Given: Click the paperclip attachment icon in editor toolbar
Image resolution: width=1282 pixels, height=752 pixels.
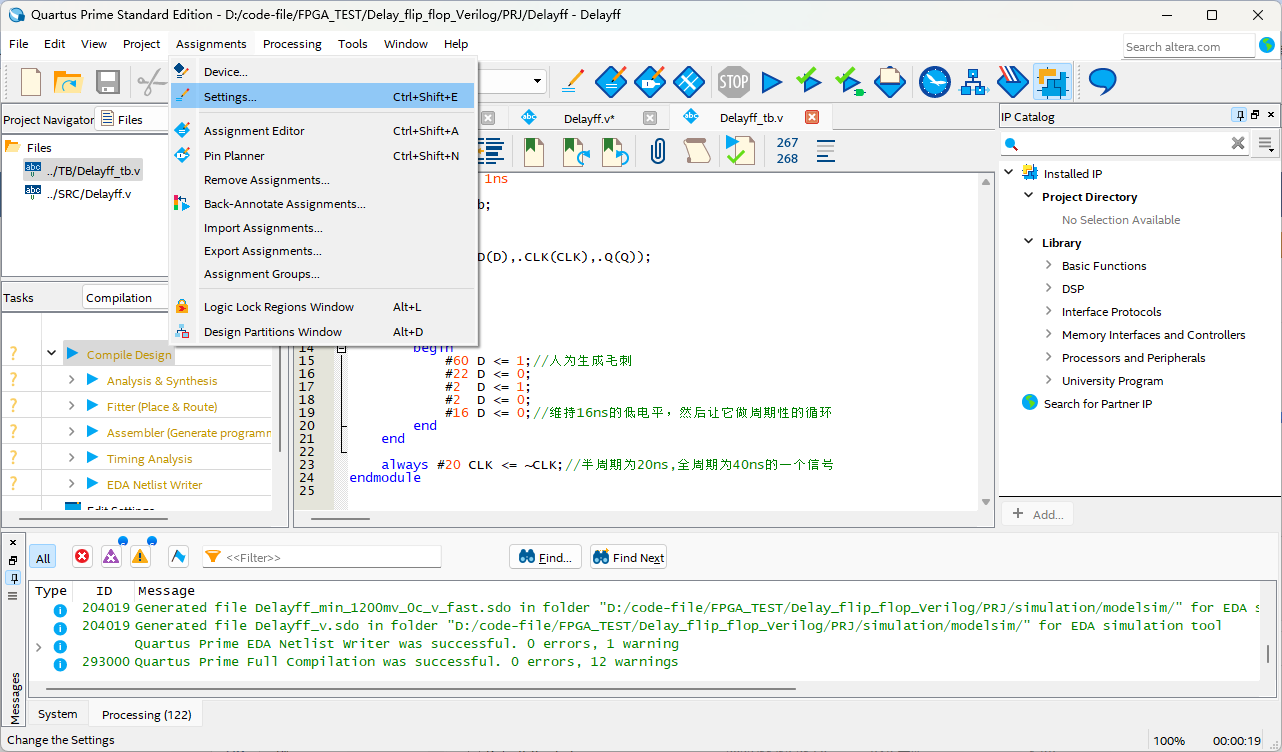Looking at the screenshot, I should (658, 151).
